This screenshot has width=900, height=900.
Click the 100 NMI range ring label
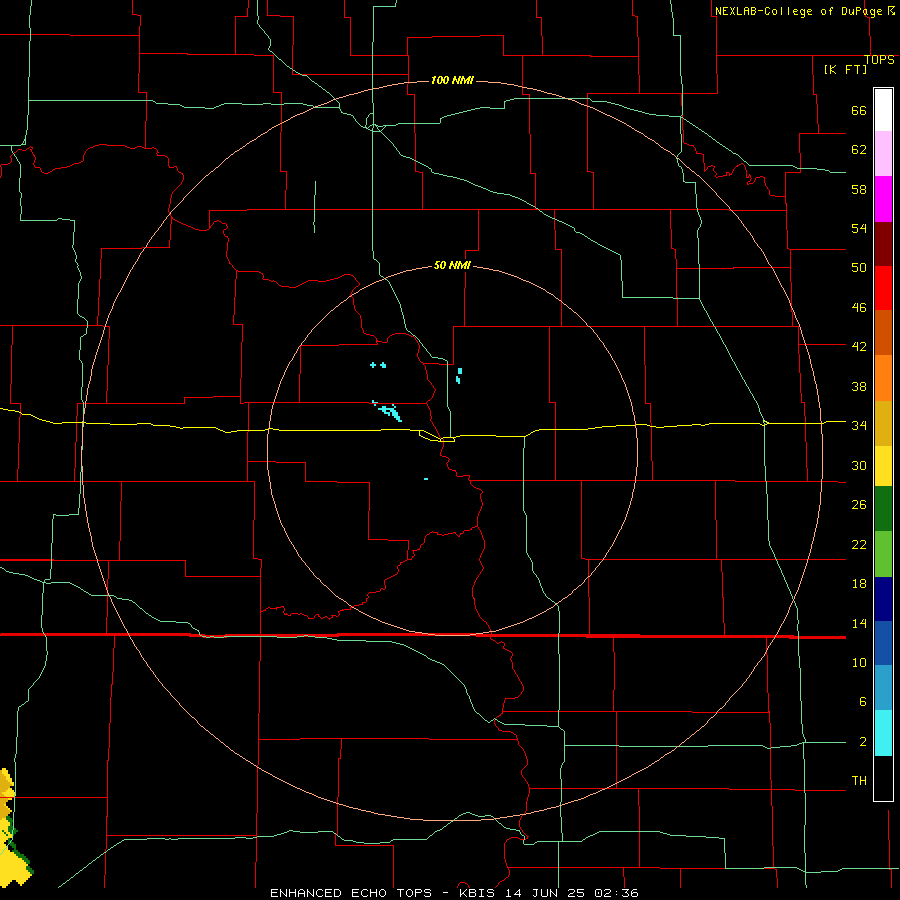click(x=452, y=80)
